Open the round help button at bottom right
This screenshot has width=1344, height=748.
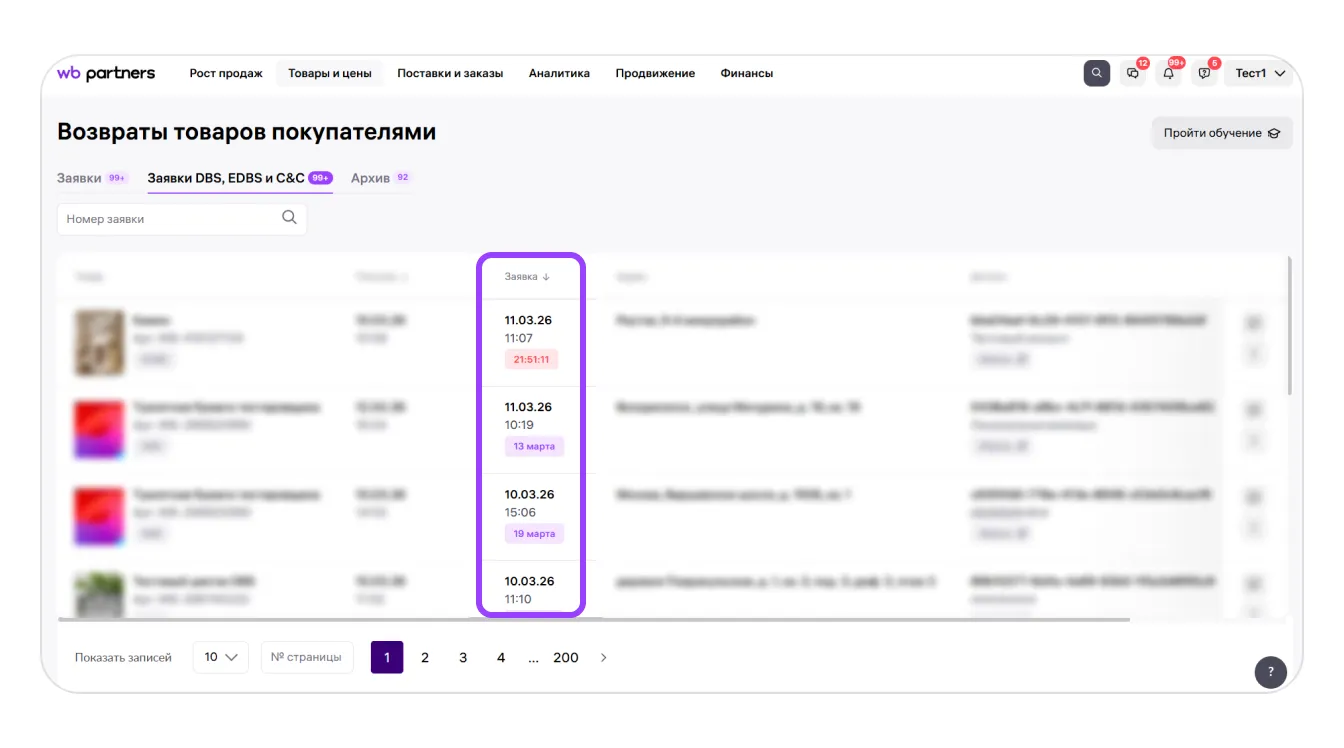1270,672
